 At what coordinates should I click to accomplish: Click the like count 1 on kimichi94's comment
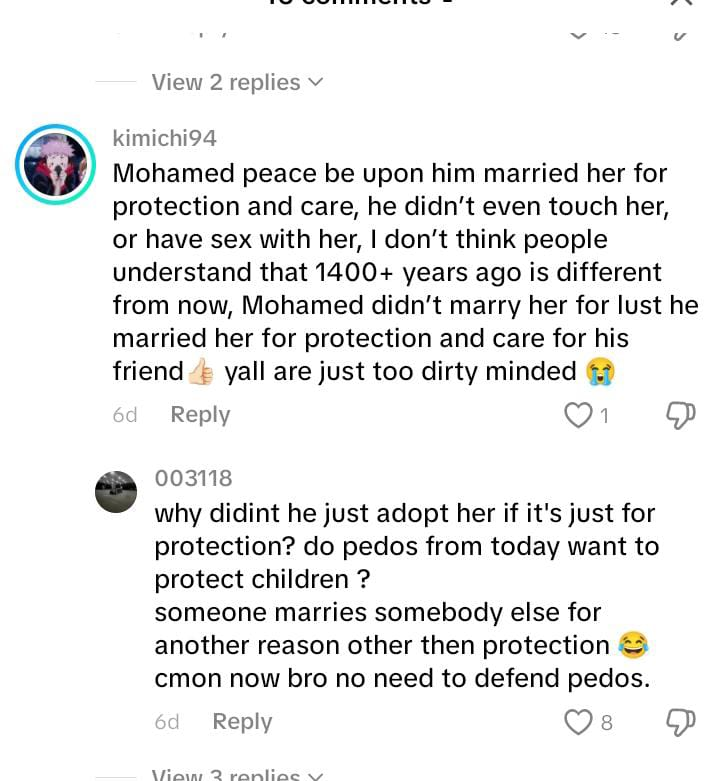point(604,415)
